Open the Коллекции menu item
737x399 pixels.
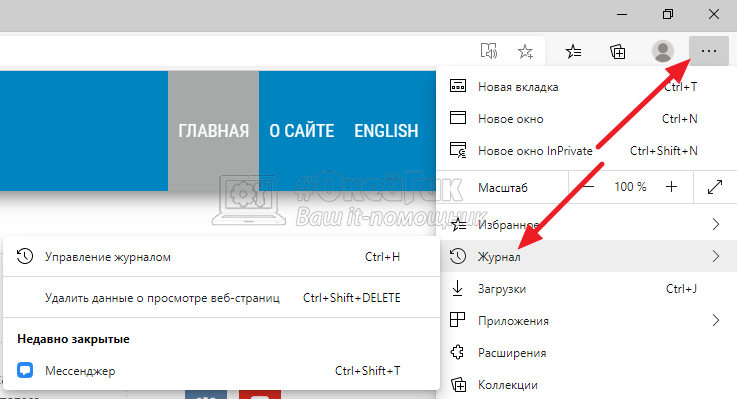(587, 384)
